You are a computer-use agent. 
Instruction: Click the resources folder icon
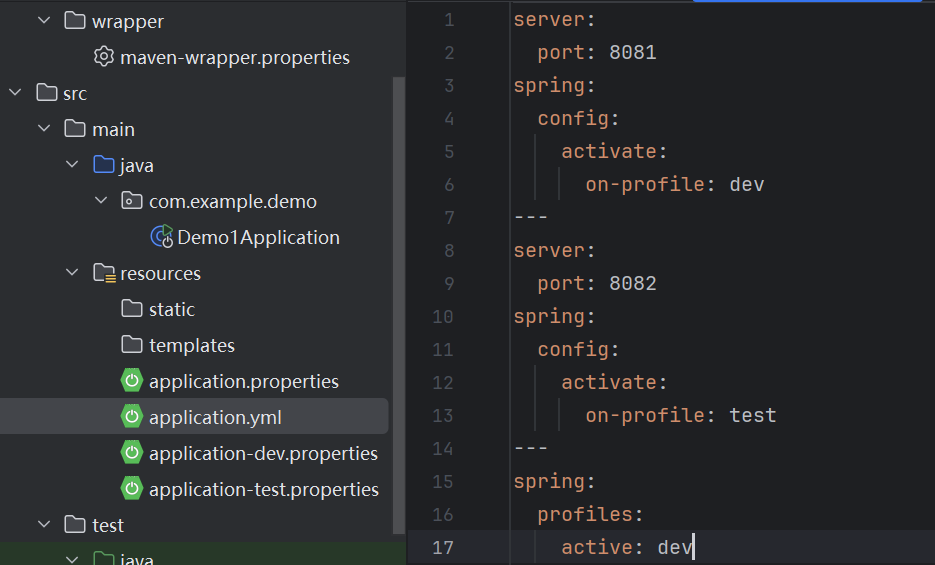[x=103, y=273]
